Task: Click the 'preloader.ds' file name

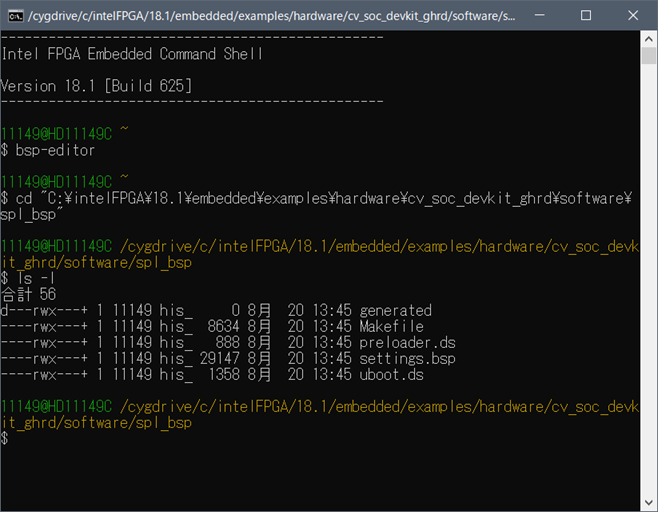Action: point(406,342)
